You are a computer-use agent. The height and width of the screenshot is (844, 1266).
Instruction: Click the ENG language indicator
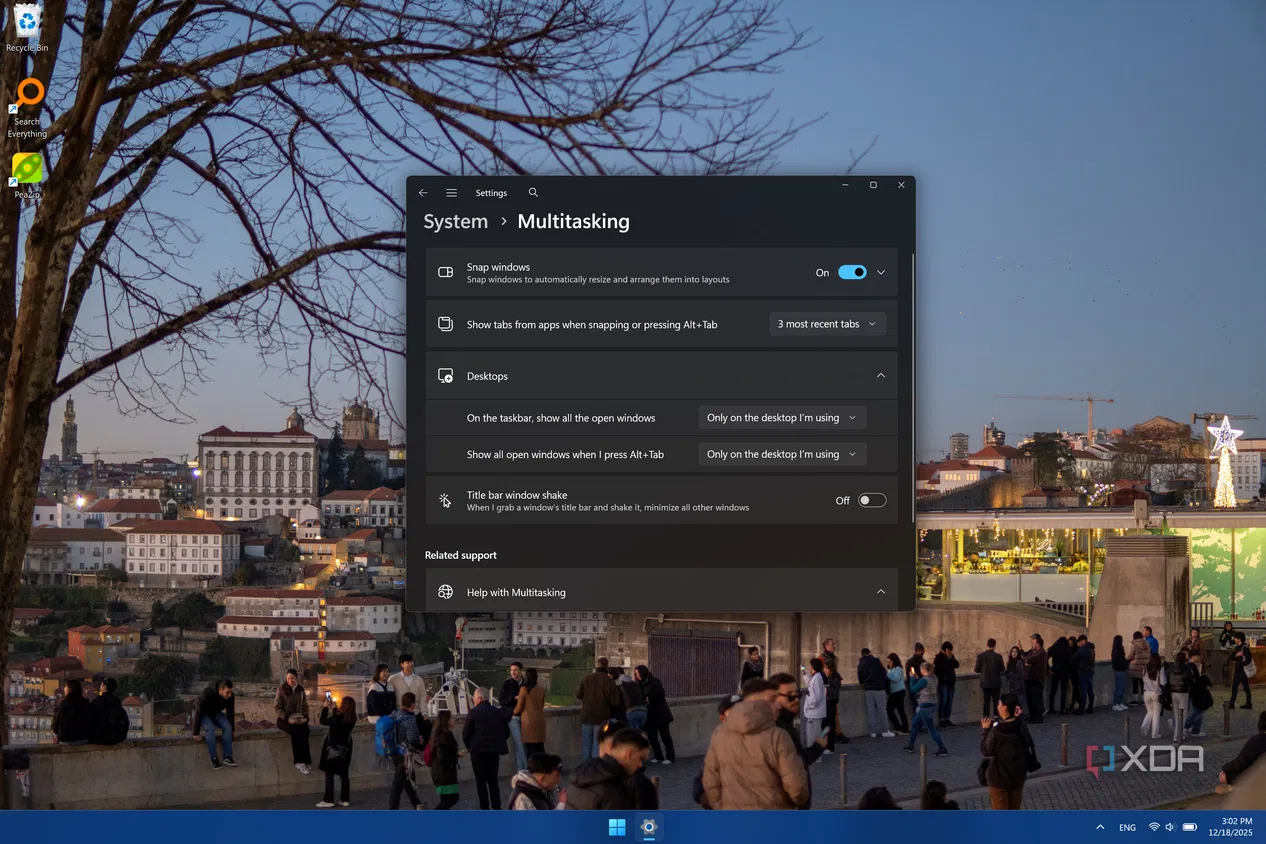pos(1127,828)
